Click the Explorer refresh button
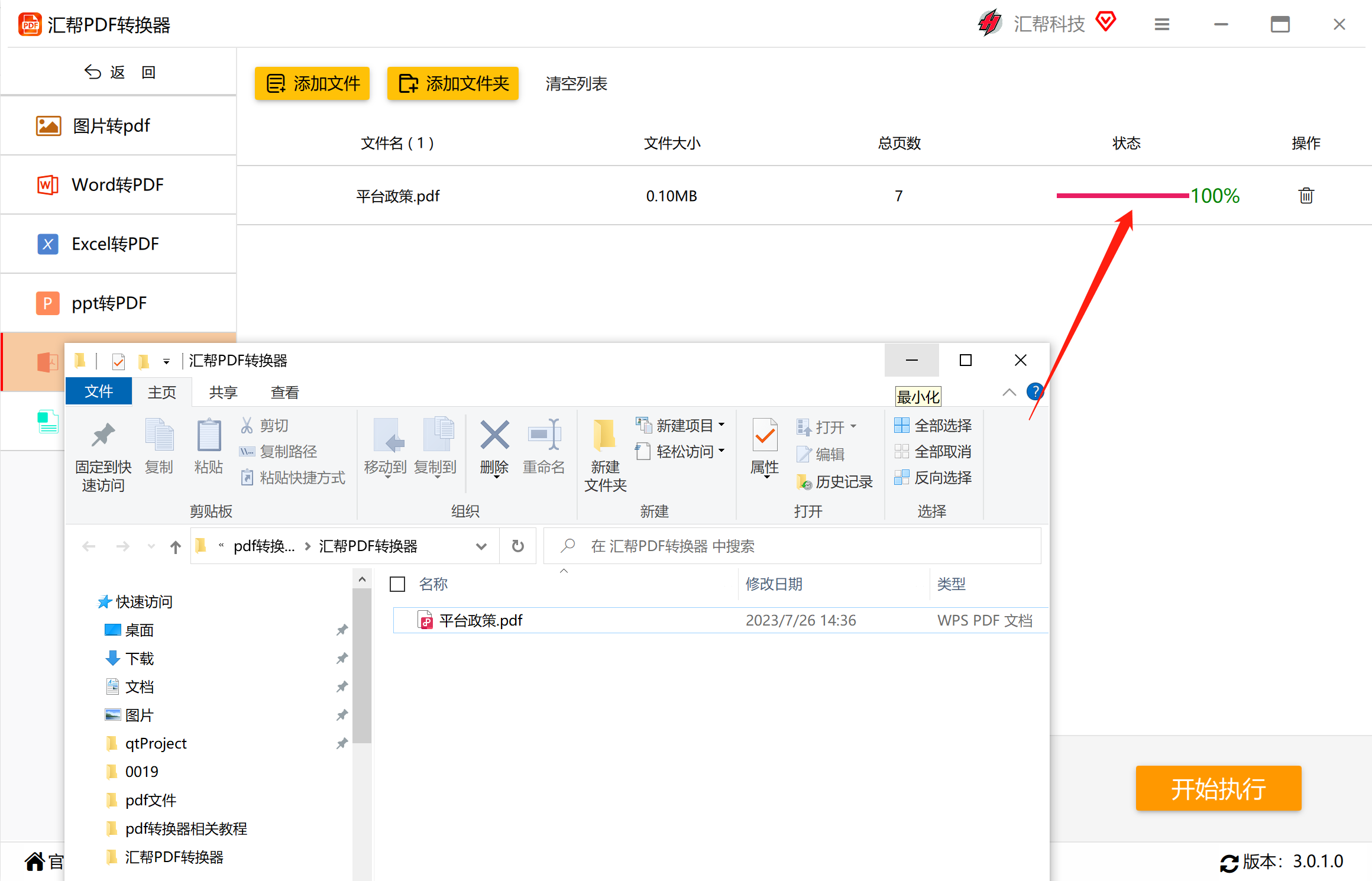The image size is (1372, 881). coord(517,546)
